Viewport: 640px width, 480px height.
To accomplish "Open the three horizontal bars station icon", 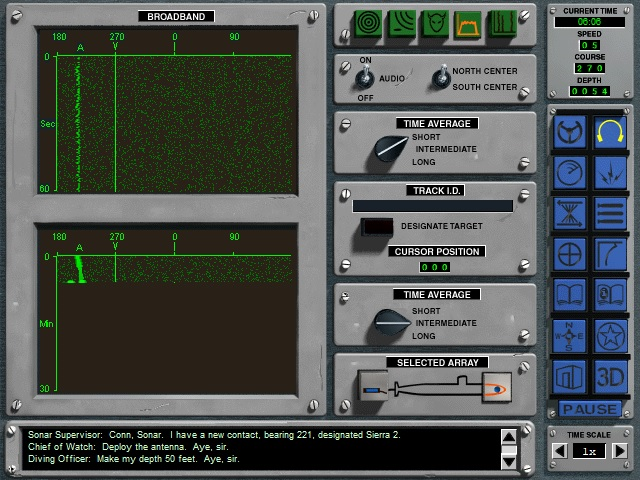I will (610, 213).
